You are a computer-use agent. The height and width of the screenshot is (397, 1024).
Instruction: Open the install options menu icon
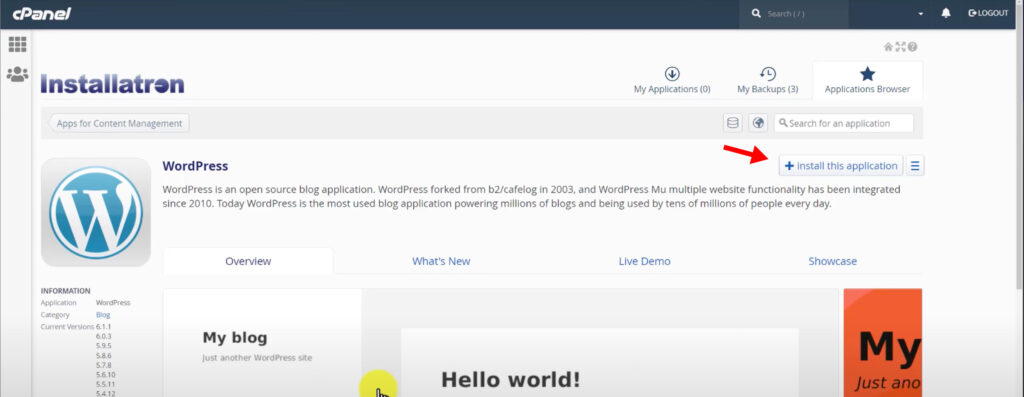coord(915,166)
